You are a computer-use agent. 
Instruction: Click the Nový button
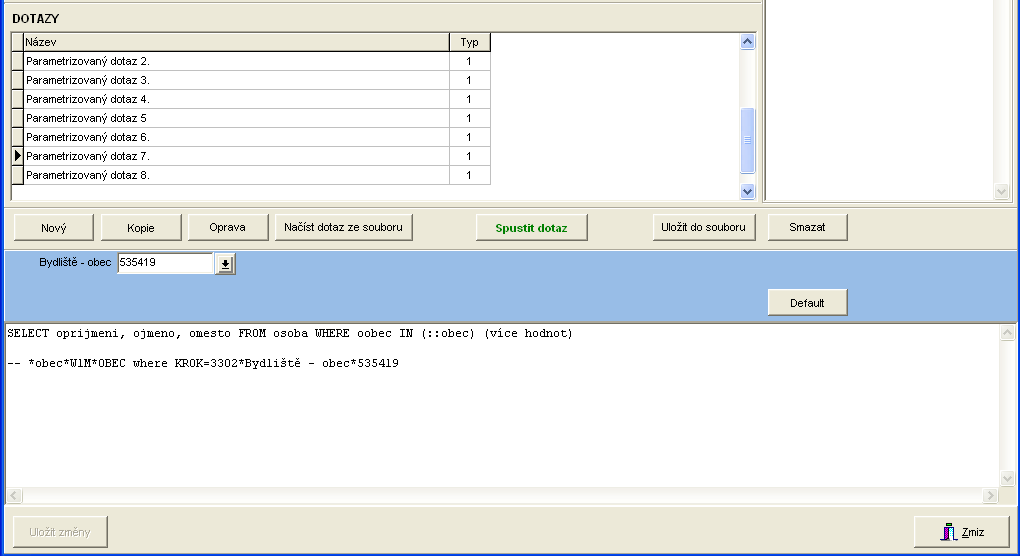(54, 228)
